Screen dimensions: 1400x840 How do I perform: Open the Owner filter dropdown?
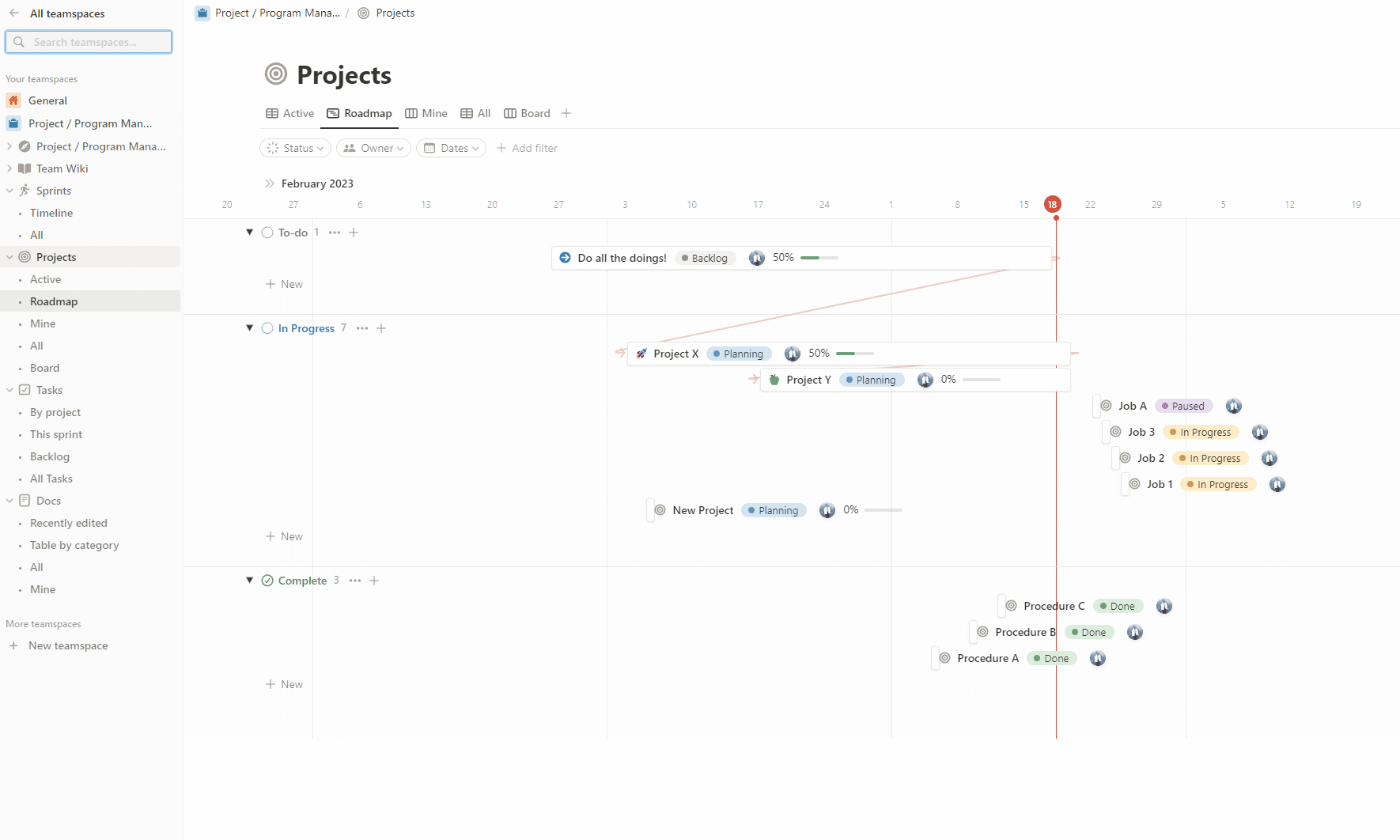pyautogui.click(x=373, y=148)
